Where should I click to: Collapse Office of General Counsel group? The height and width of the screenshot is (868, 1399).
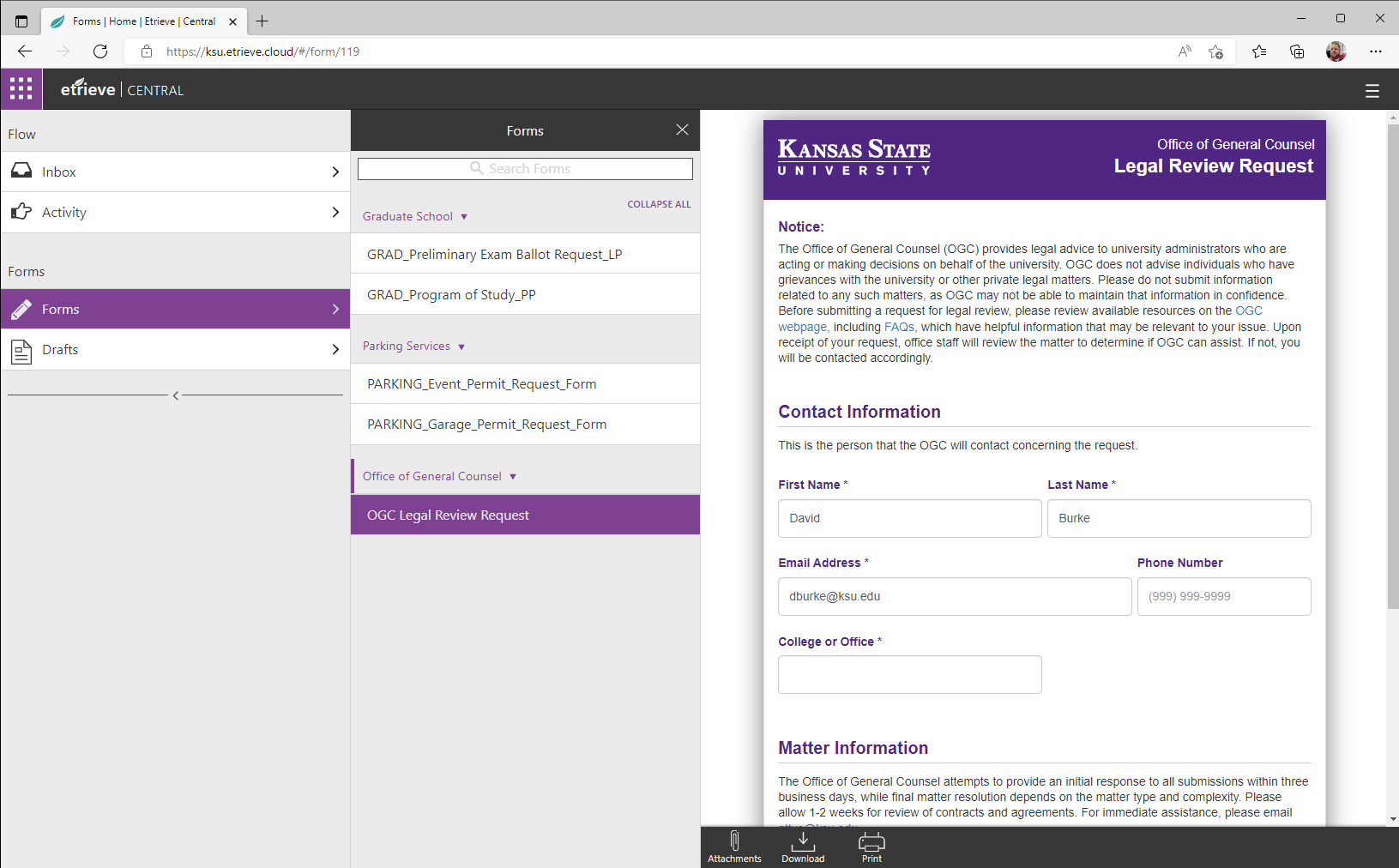[x=440, y=476]
